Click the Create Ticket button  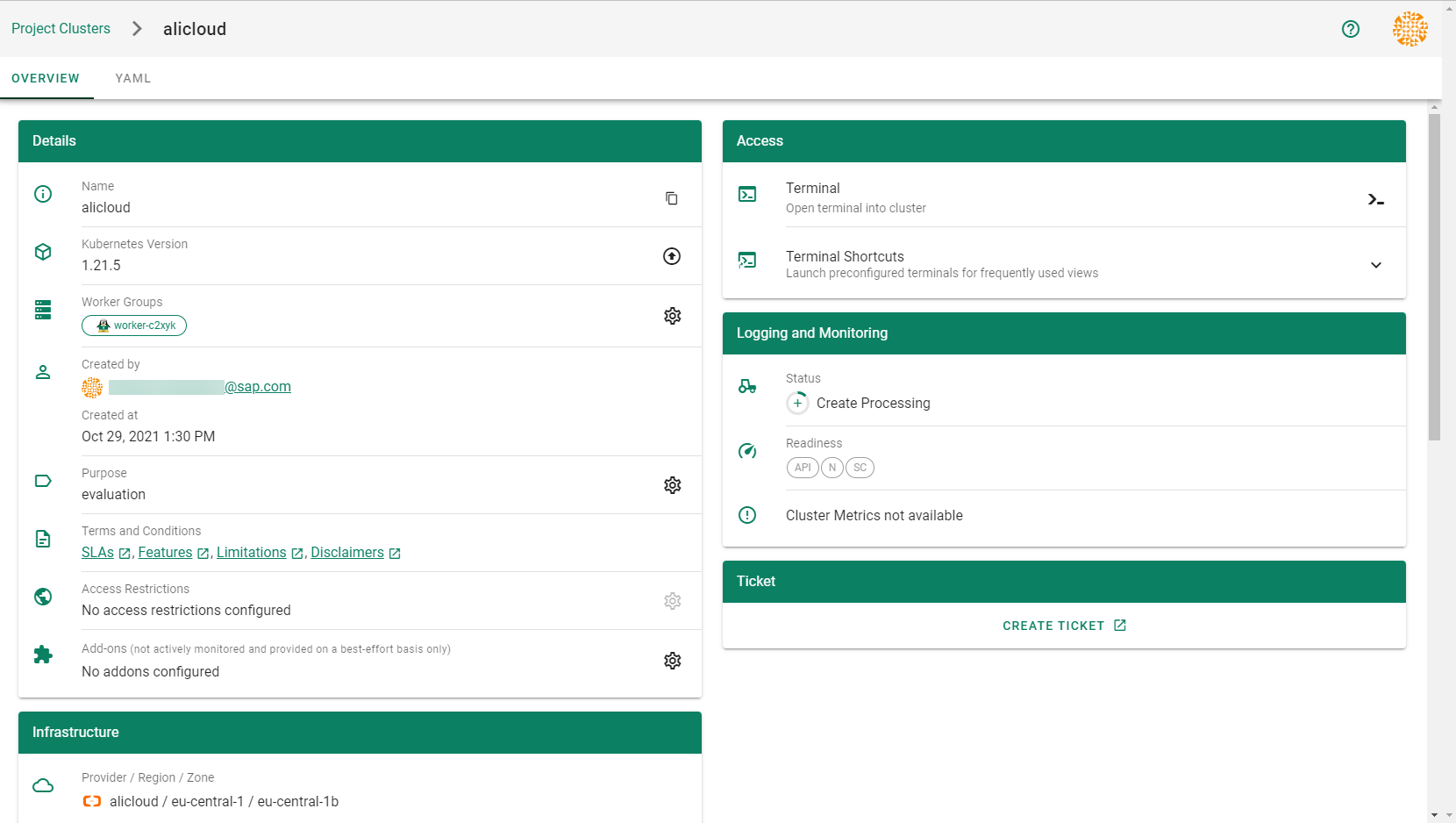(x=1063, y=626)
